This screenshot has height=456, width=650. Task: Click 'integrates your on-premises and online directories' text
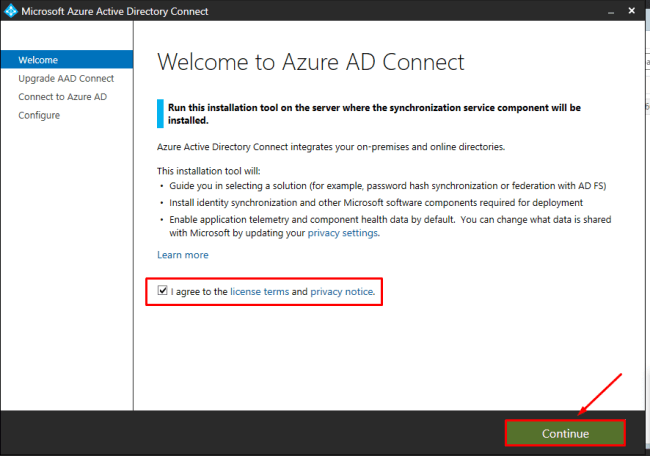click(397, 147)
